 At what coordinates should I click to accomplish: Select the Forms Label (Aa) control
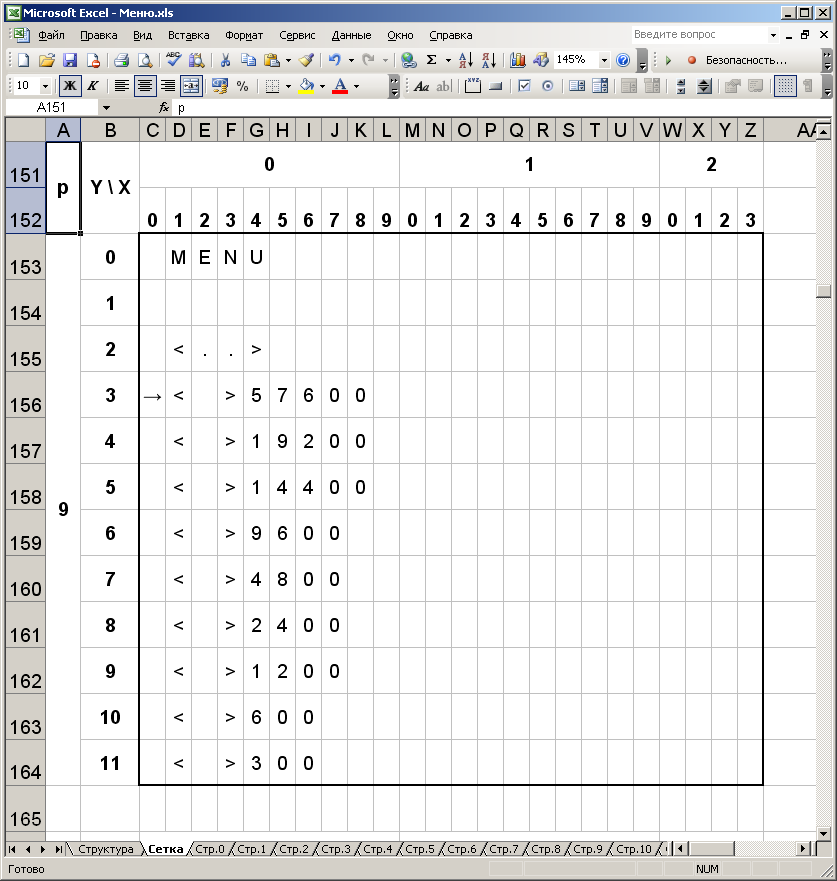pyautogui.click(x=421, y=86)
